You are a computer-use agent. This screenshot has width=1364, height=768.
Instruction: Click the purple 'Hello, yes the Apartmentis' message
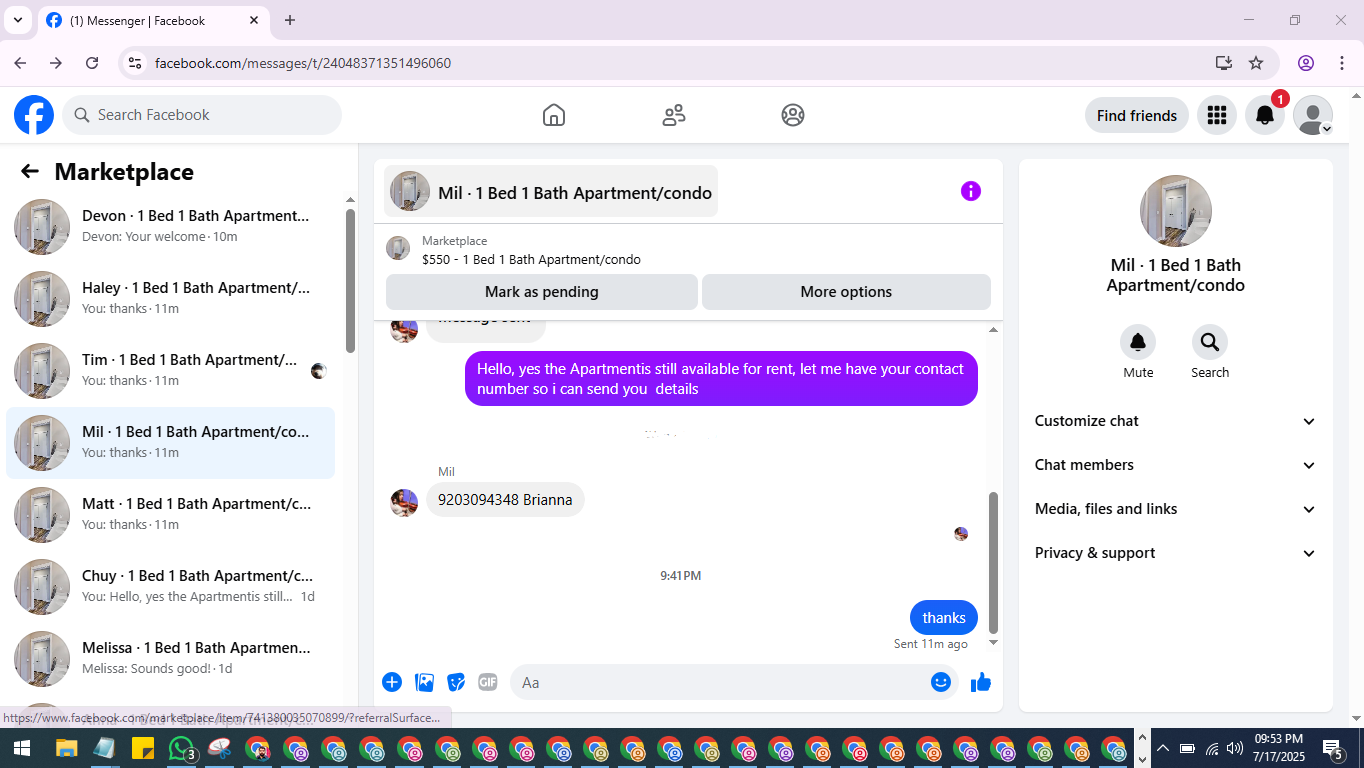coord(721,379)
